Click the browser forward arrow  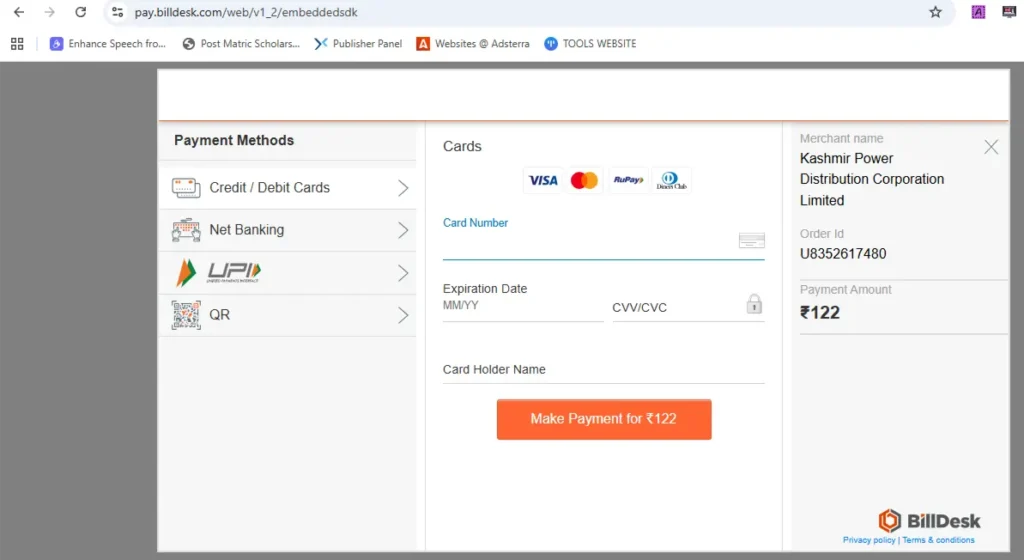click(x=50, y=12)
